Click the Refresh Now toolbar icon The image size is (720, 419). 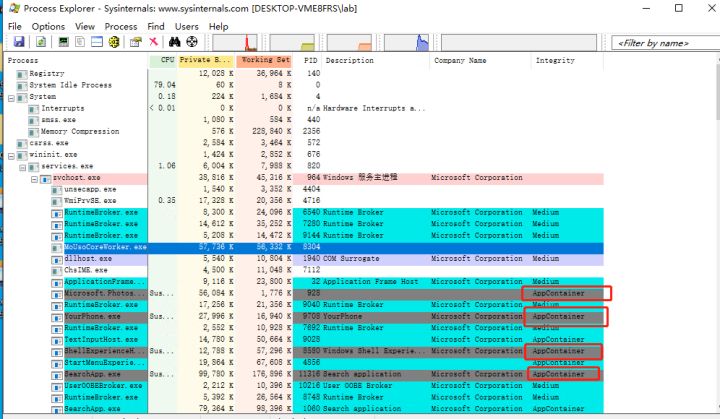(x=41, y=42)
